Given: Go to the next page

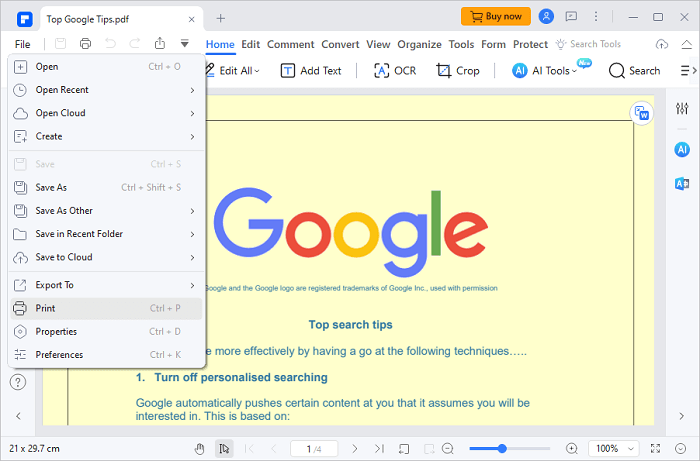Looking at the screenshot, I should coord(354,449).
